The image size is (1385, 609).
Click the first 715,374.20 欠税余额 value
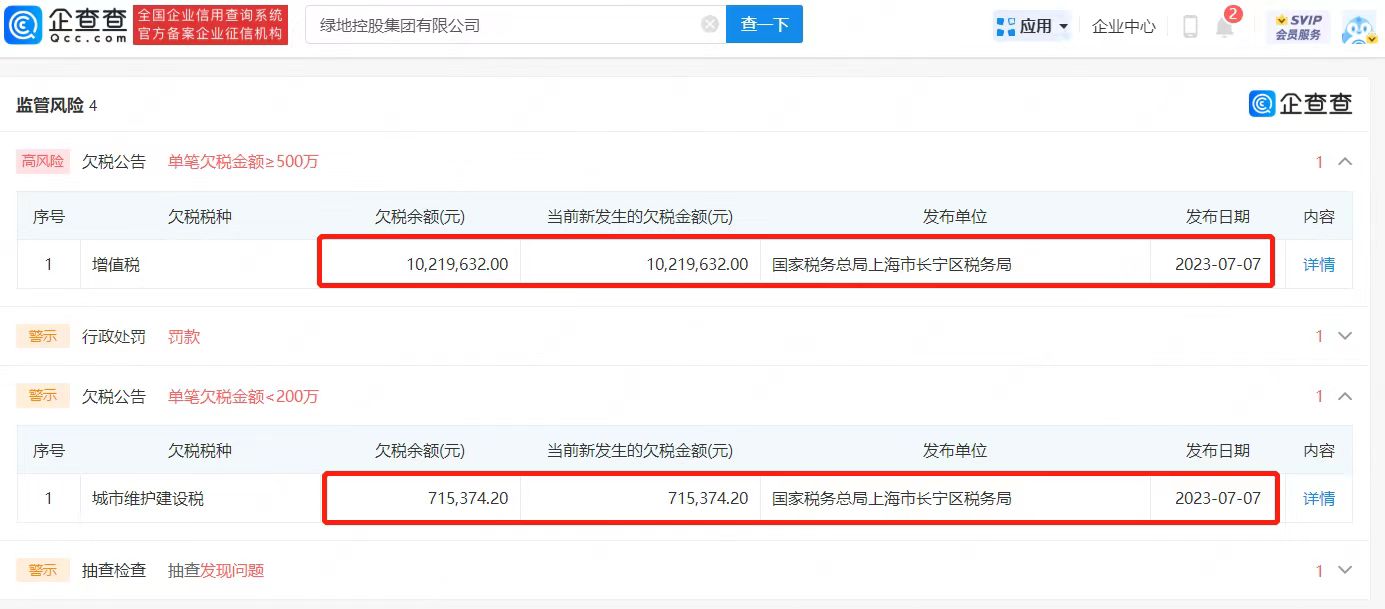[468, 498]
